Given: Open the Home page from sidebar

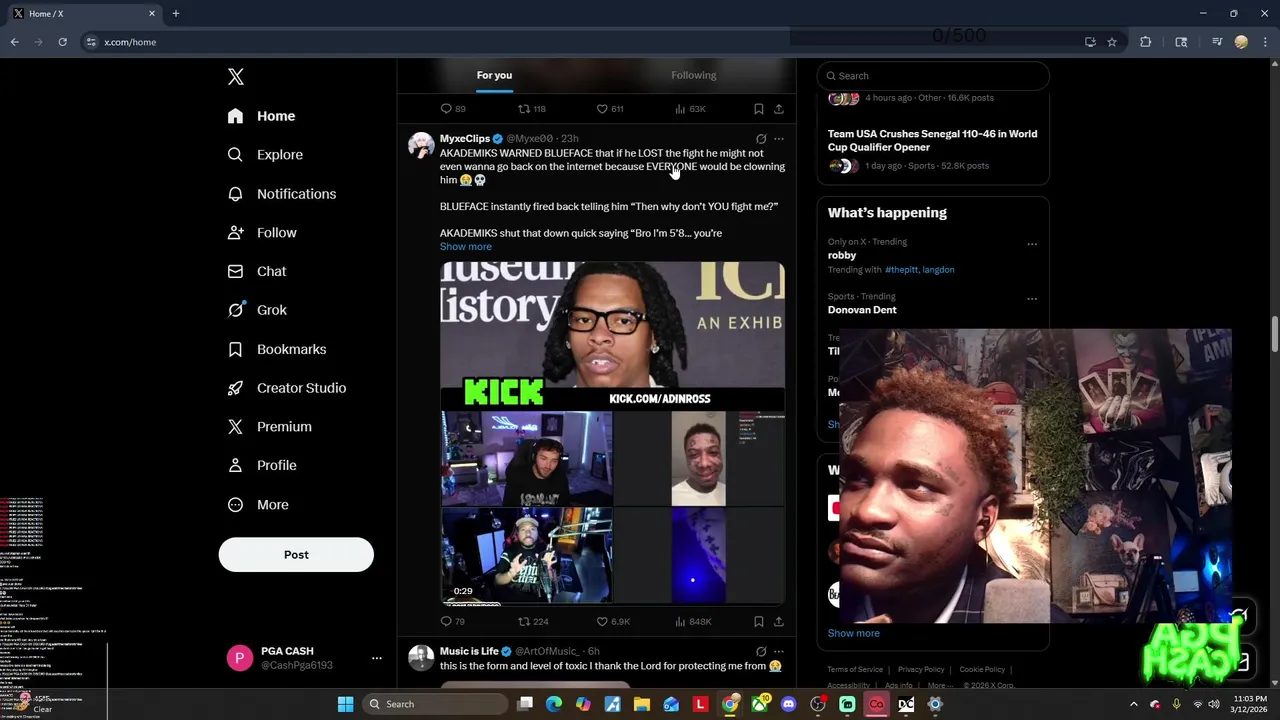Looking at the screenshot, I should [261, 116].
